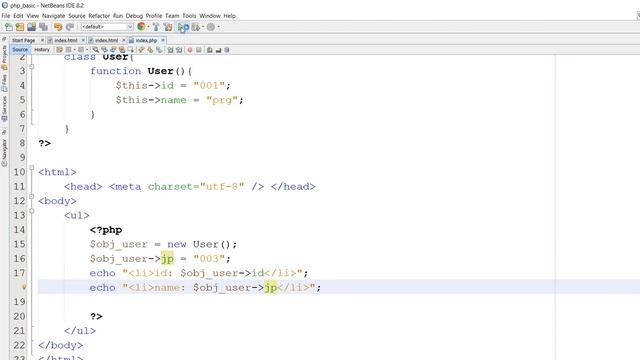Click red Start Macro Recording icon

point(190,50)
